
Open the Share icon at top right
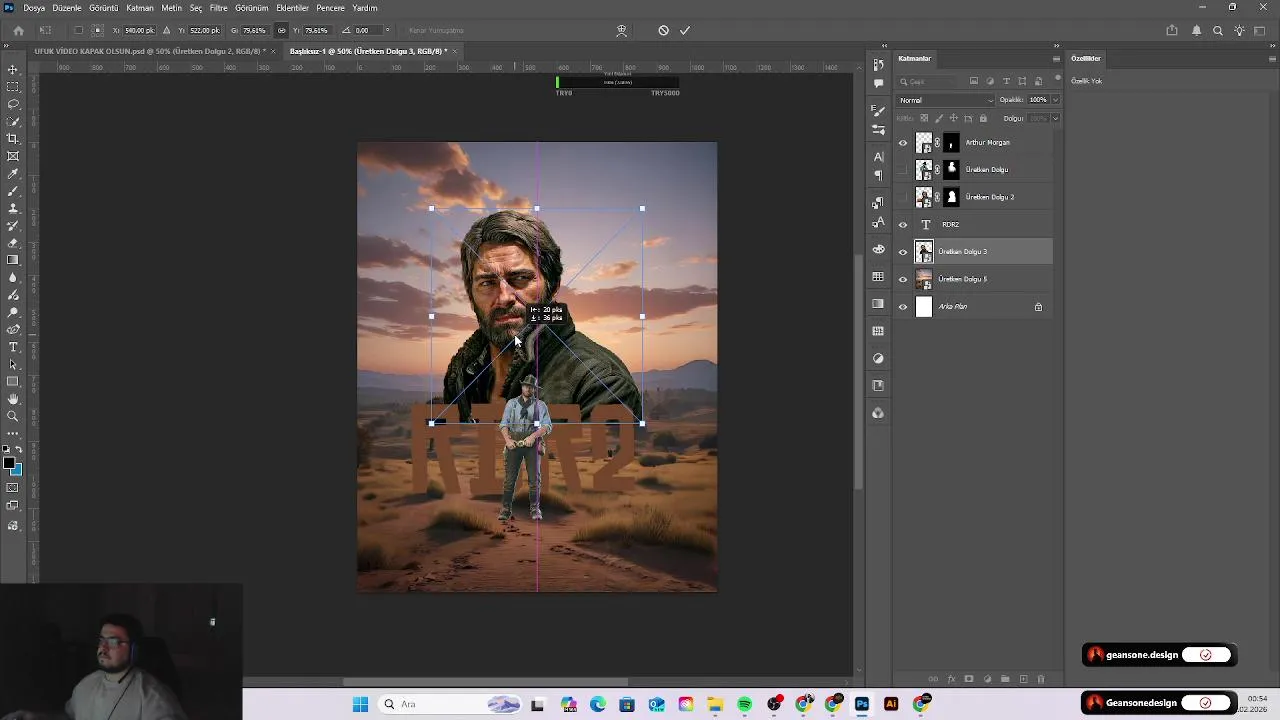coord(1172,30)
